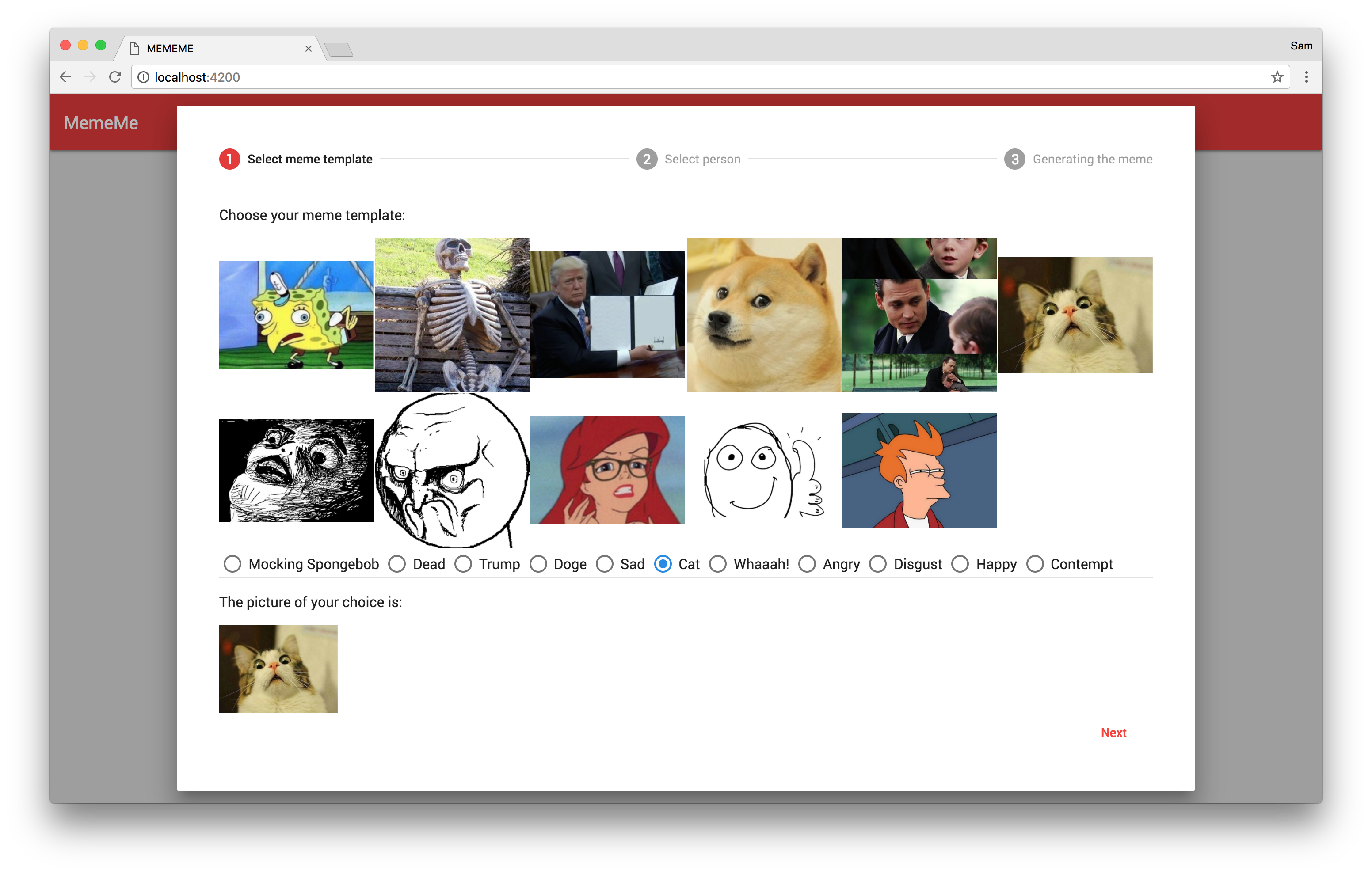This screenshot has height=874, width=1372.
Task: Select the Doge radio option
Action: [x=538, y=564]
